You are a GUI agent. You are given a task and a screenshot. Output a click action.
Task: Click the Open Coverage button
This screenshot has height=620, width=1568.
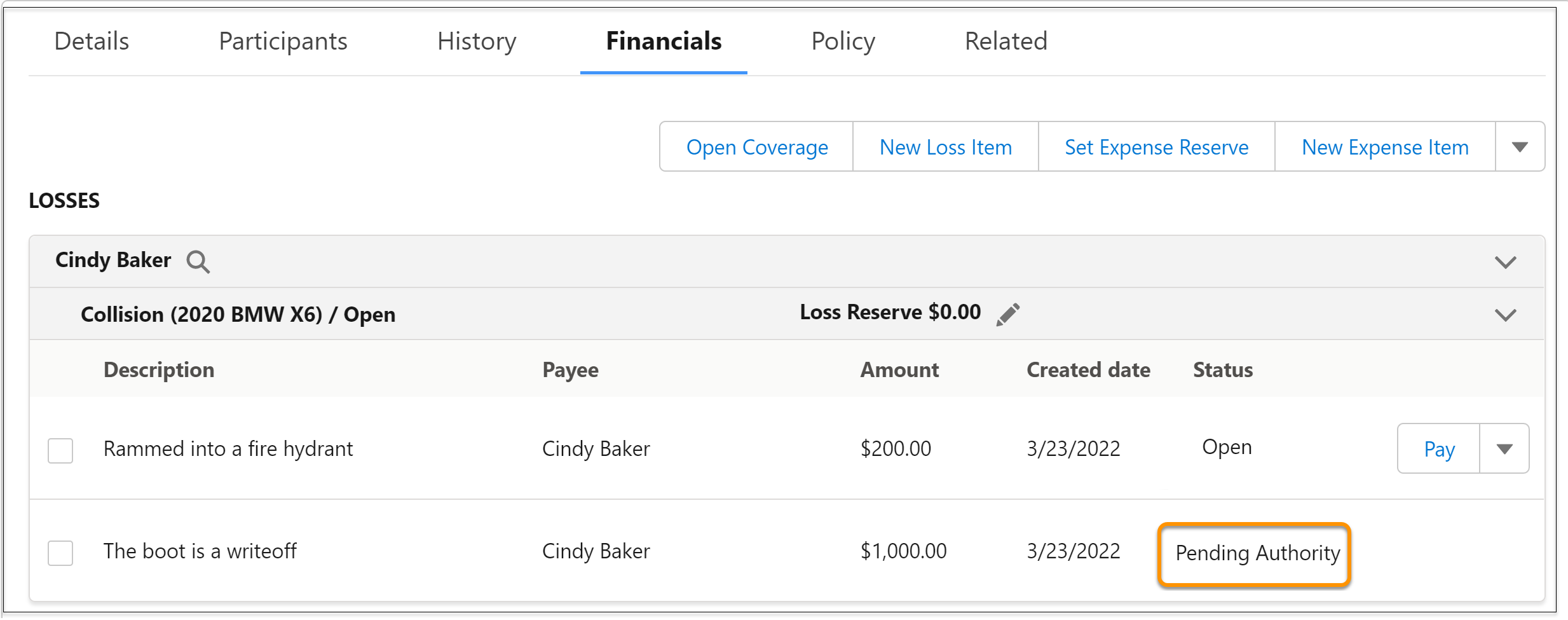pos(757,147)
